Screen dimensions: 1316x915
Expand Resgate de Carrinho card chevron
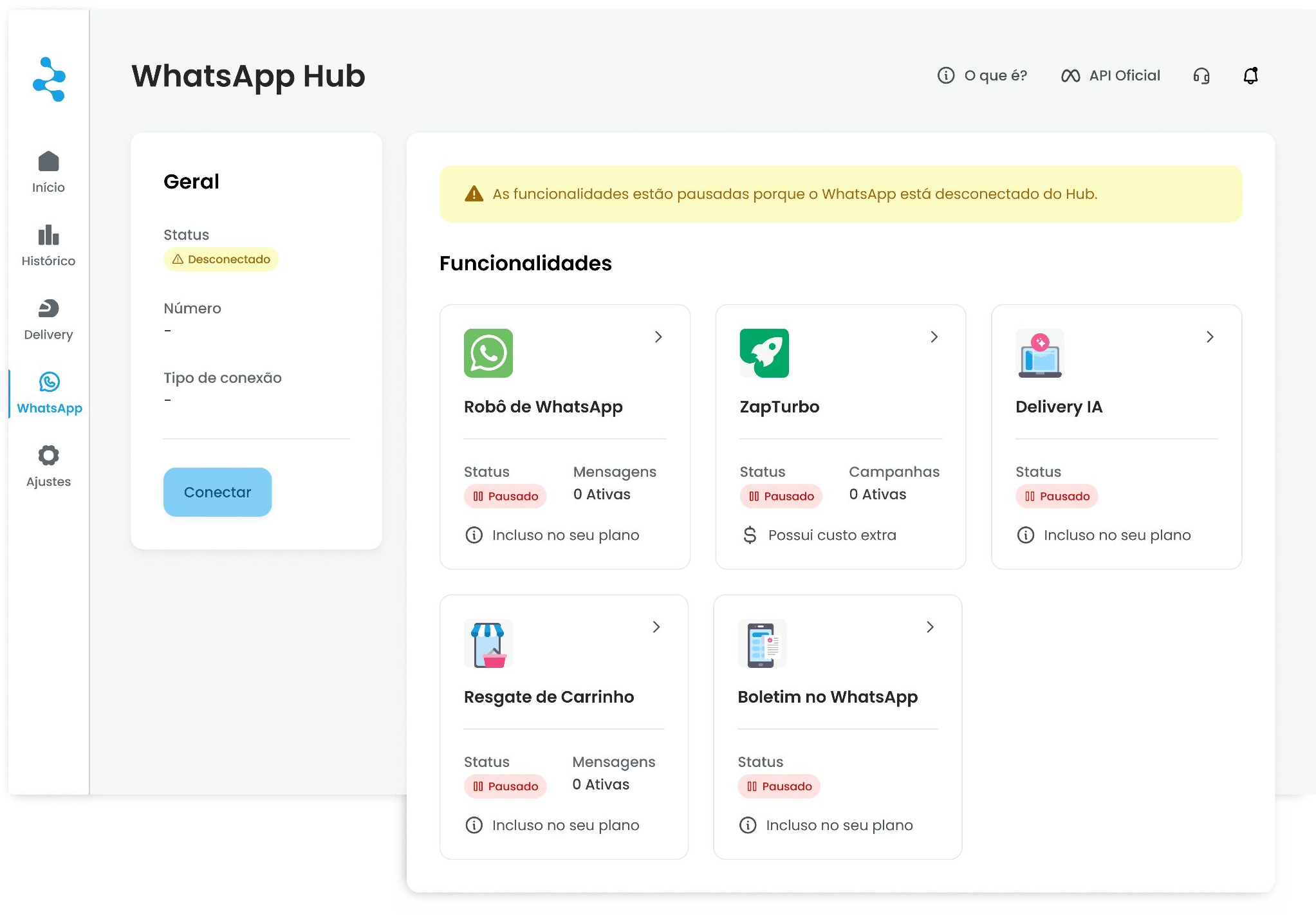click(x=656, y=627)
